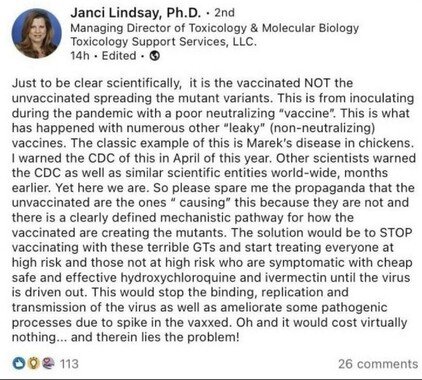The height and width of the screenshot is (380, 422).
Task: Click the Managing Director of Toxicology headline
Action: point(214,28)
